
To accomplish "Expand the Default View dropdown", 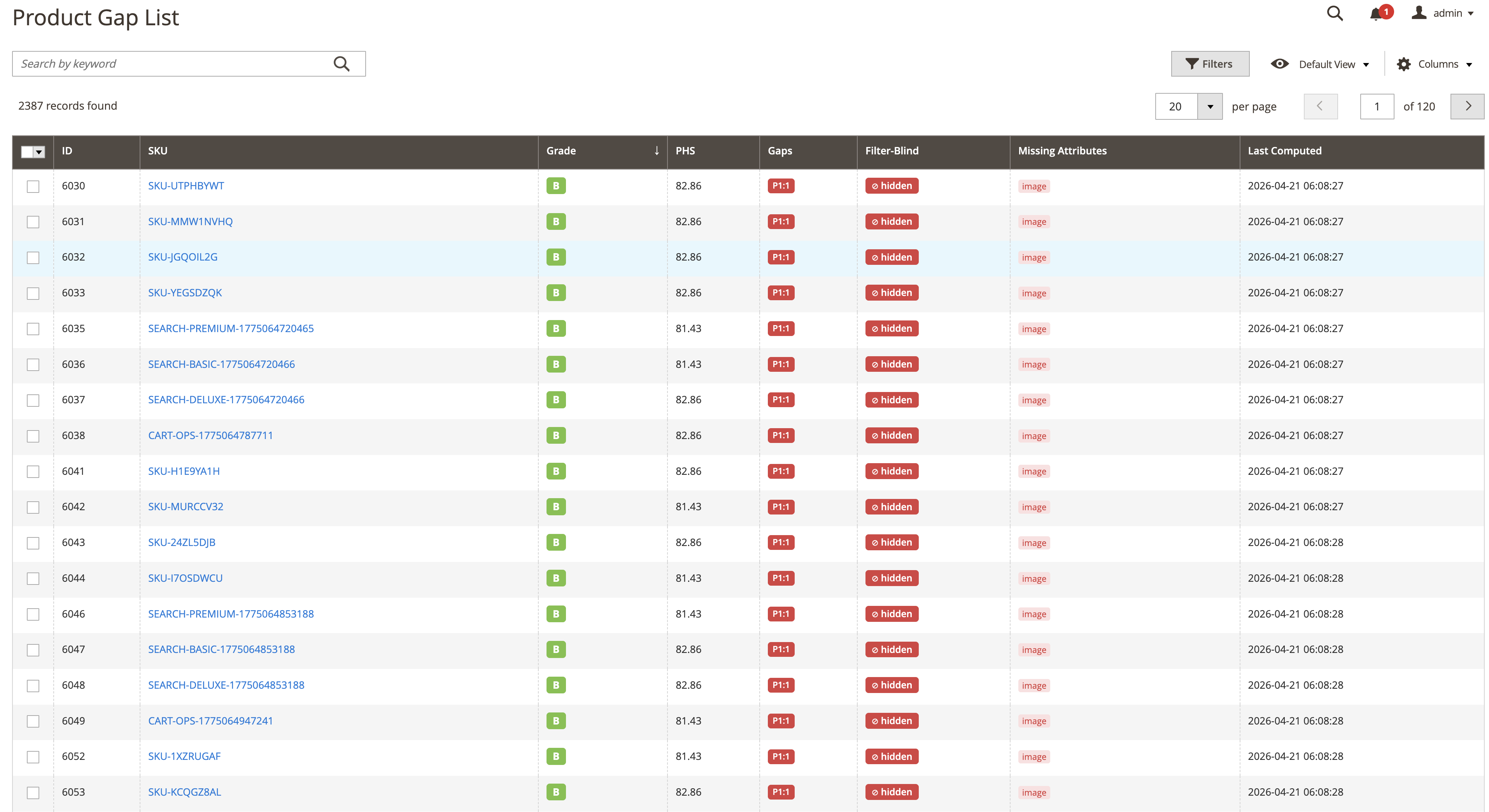I will coord(1366,64).
